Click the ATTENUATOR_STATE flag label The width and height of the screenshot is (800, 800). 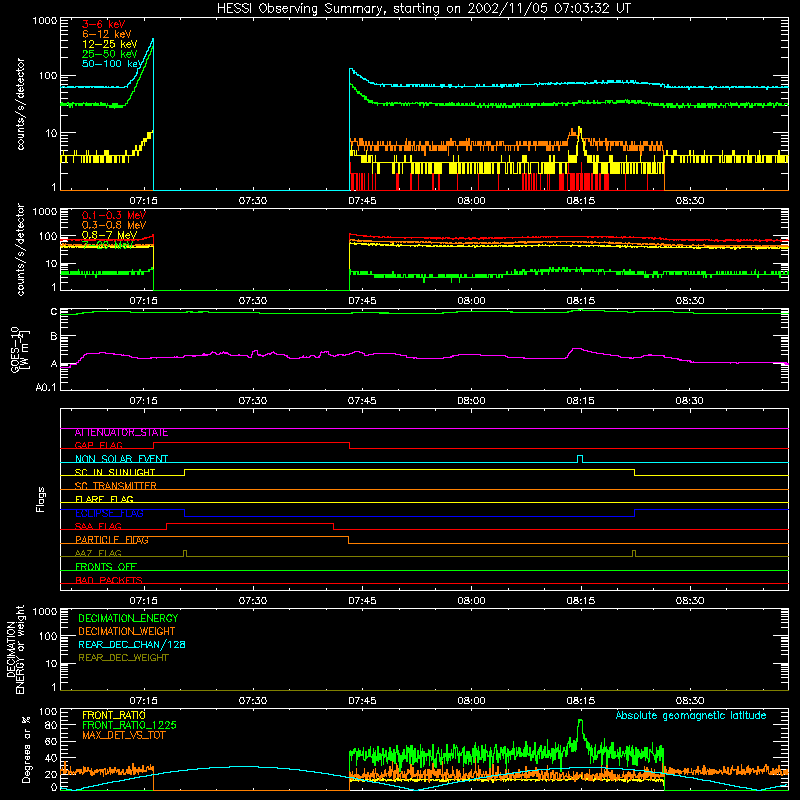click(121, 433)
